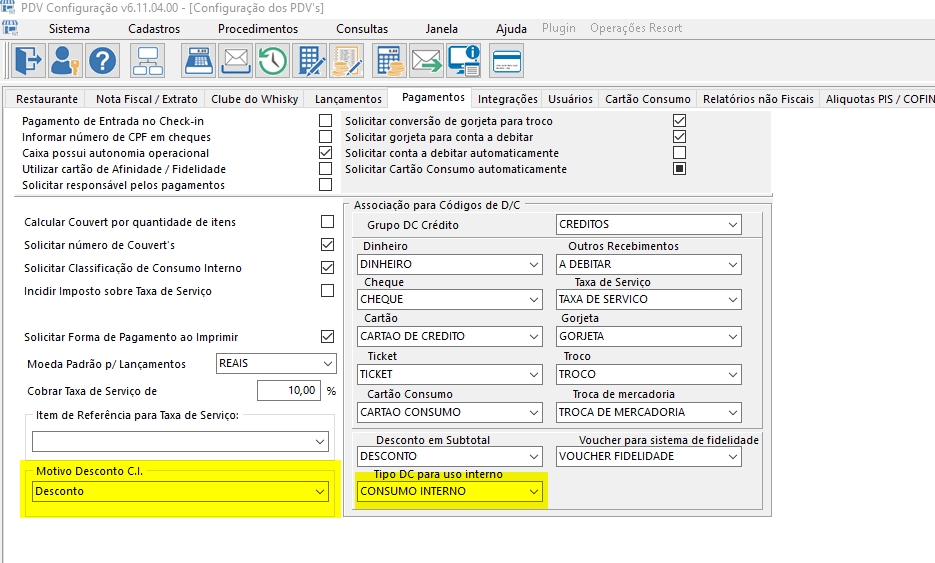
Task: Open the Cartão Consumo tab
Action: coord(648,99)
